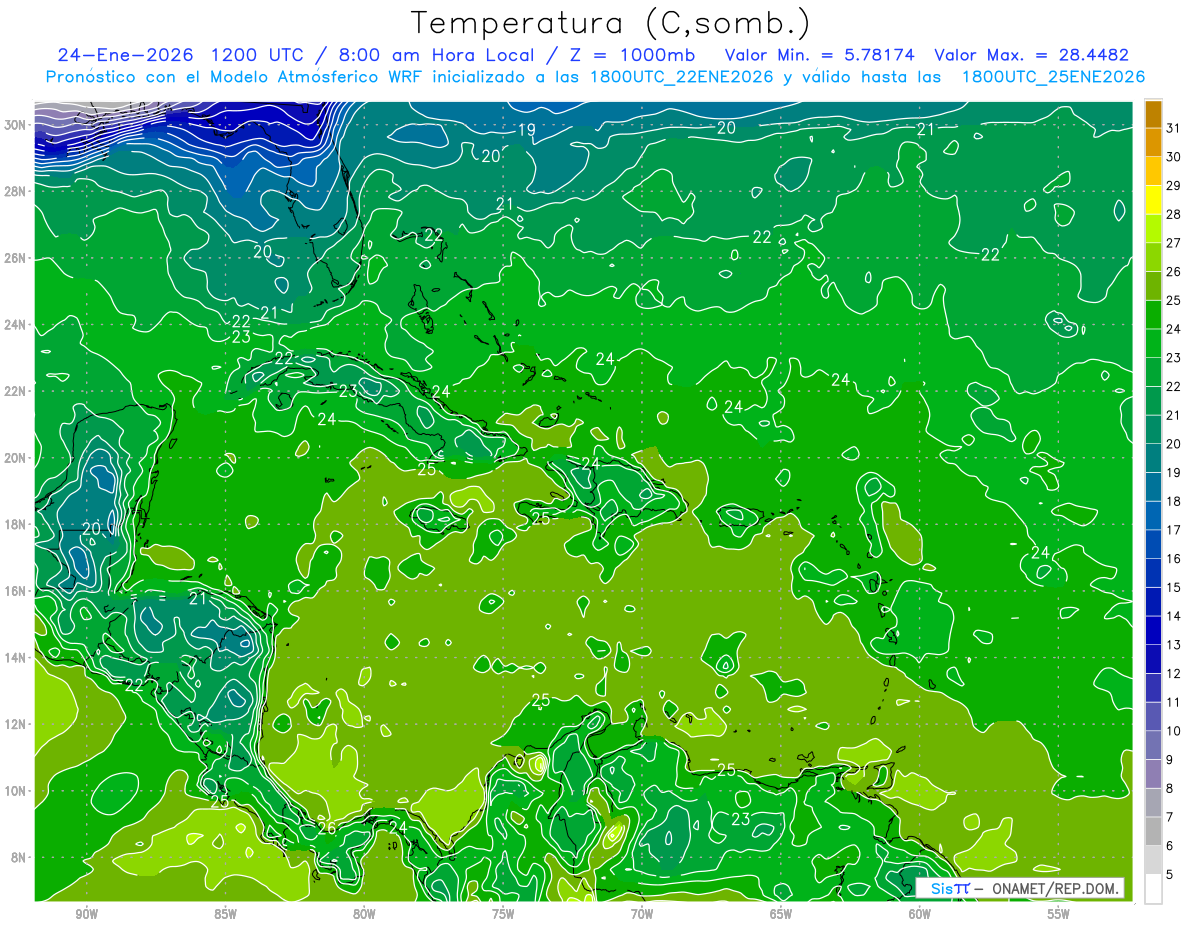The width and height of the screenshot is (1200, 927).
Task: Click the "20N" latitude label
Action: 16,458
